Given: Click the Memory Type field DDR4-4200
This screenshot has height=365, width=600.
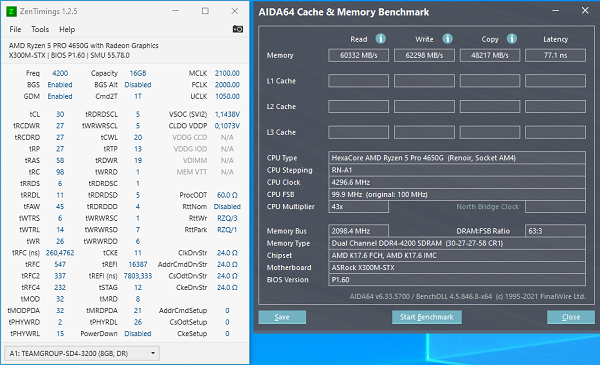Looking at the screenshot, I should tap(457, 243).
